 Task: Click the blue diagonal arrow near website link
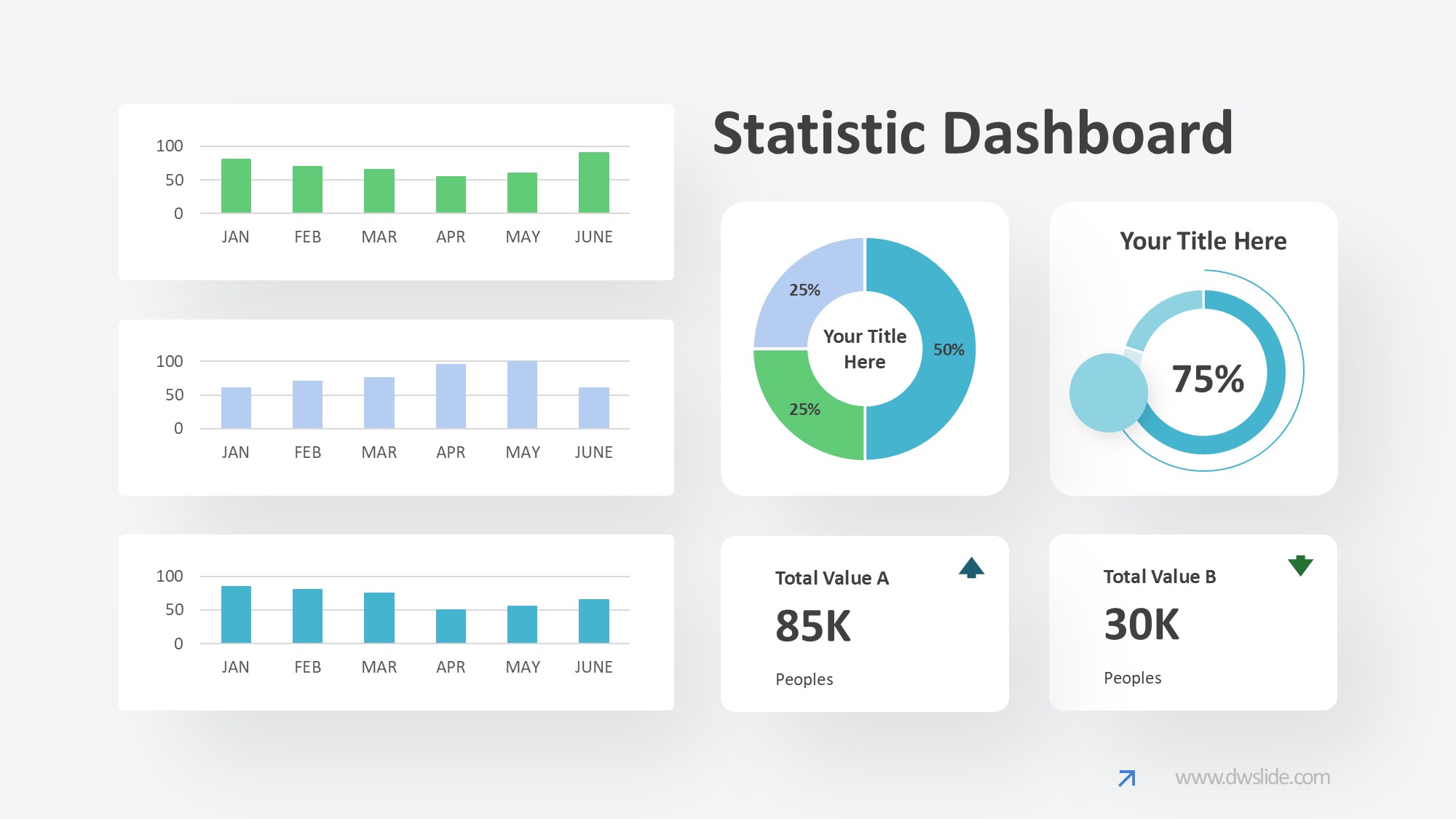[x=1126, y=778]
